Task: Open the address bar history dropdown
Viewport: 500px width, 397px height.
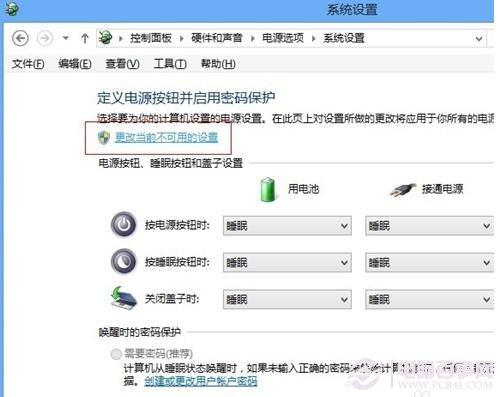Action: tap(479, 39)
